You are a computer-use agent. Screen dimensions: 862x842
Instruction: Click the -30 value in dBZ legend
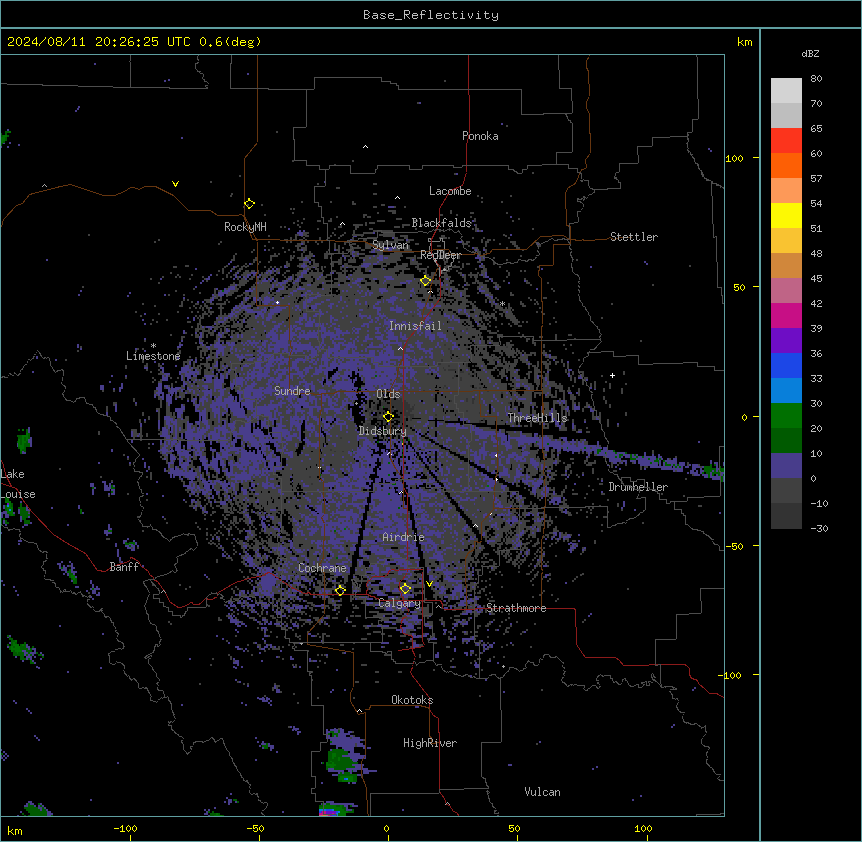click(x=819, y=528)
